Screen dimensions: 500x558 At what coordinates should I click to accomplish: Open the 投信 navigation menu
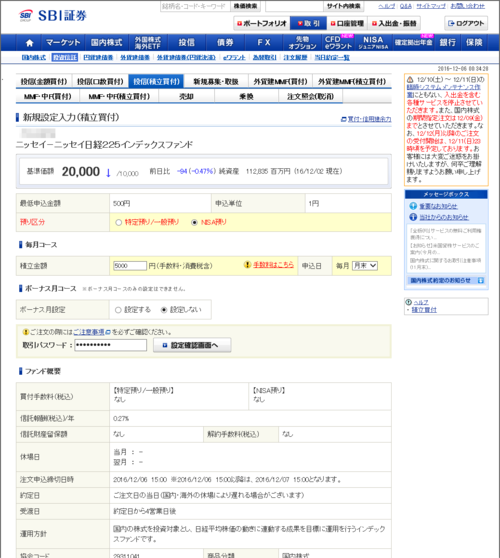pyautogui.click(x=186, y=43)
